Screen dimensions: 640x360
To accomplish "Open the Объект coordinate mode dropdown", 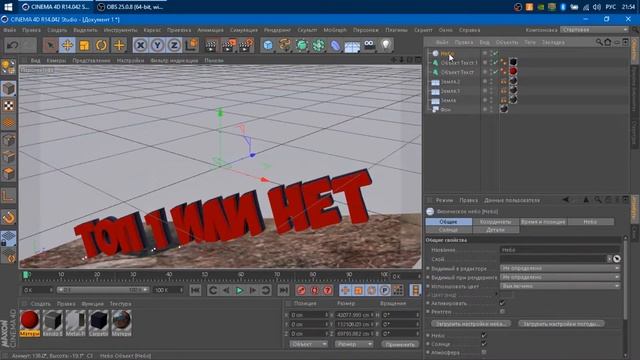I will point(309,344).
